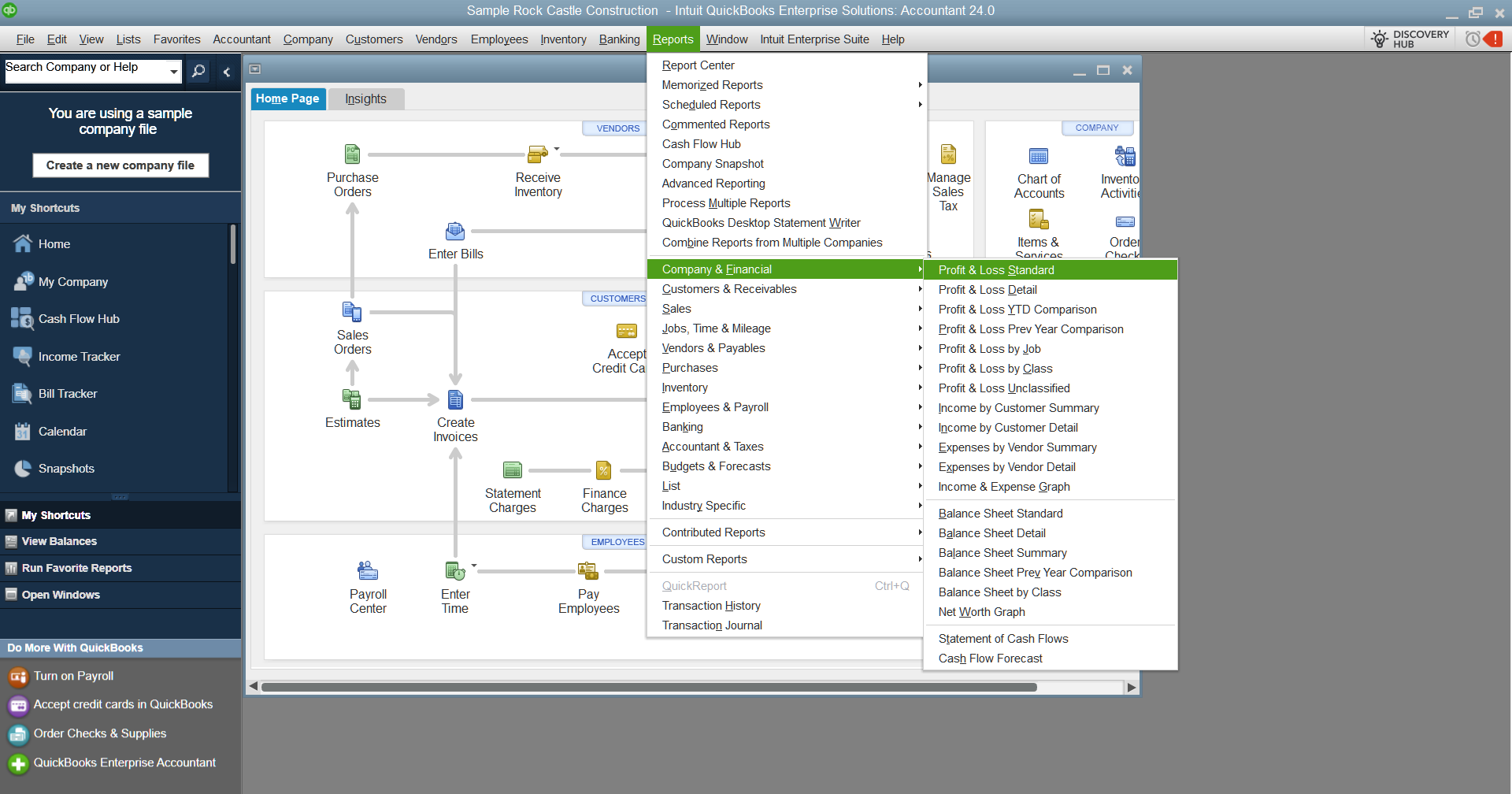Viewport: 1512px width, 794px height.
Task: Click the Statement Charges icon
Action: [513, 470]
